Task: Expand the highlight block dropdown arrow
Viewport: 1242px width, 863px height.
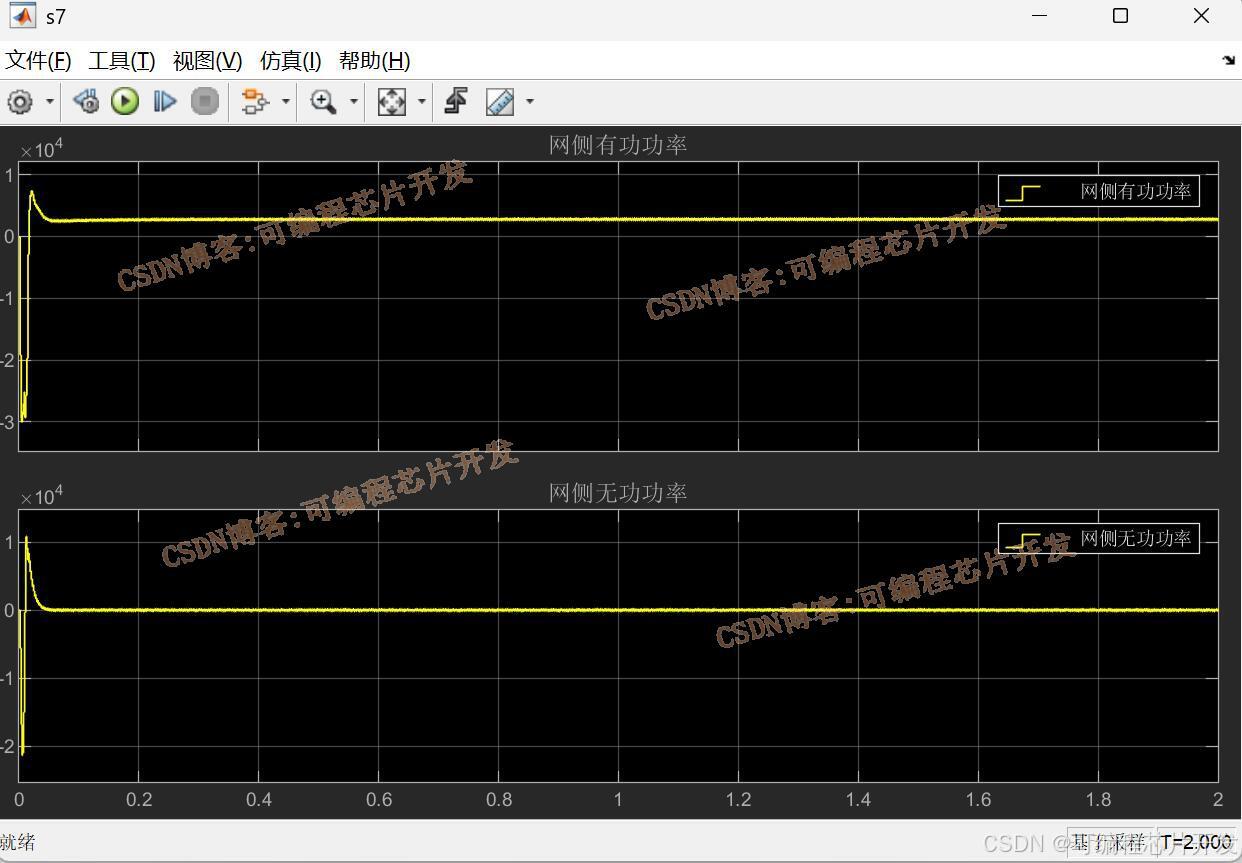Action: 286,101
